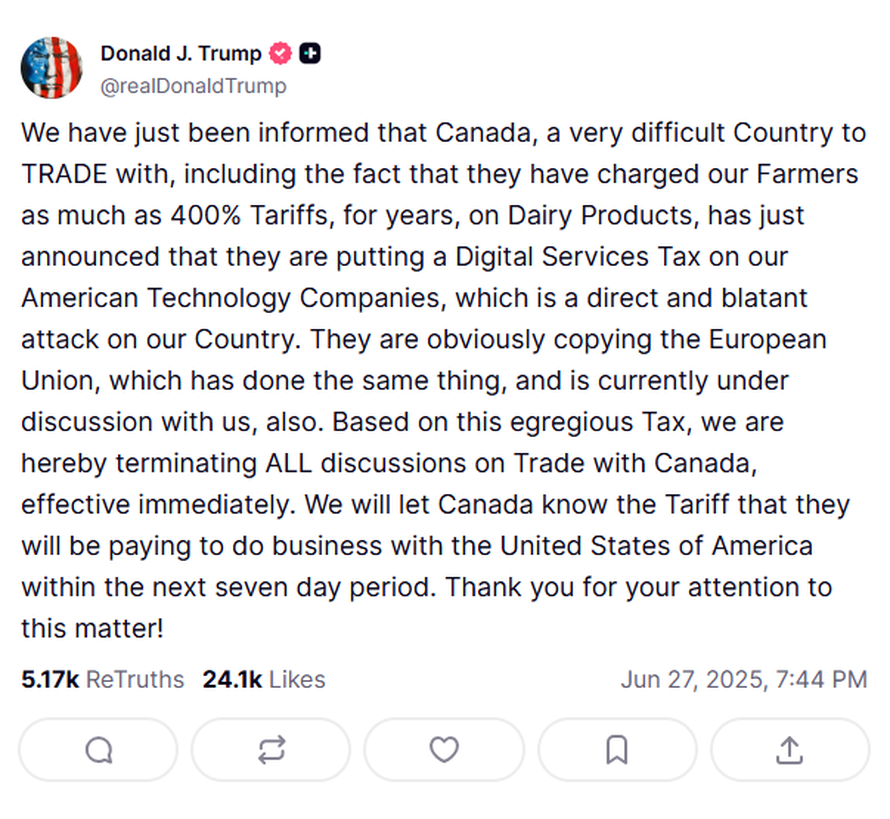Image resolution: width=890 pixels, height=819 pixels.
Task: Click the red verified badge
Action: pos(282,54)
